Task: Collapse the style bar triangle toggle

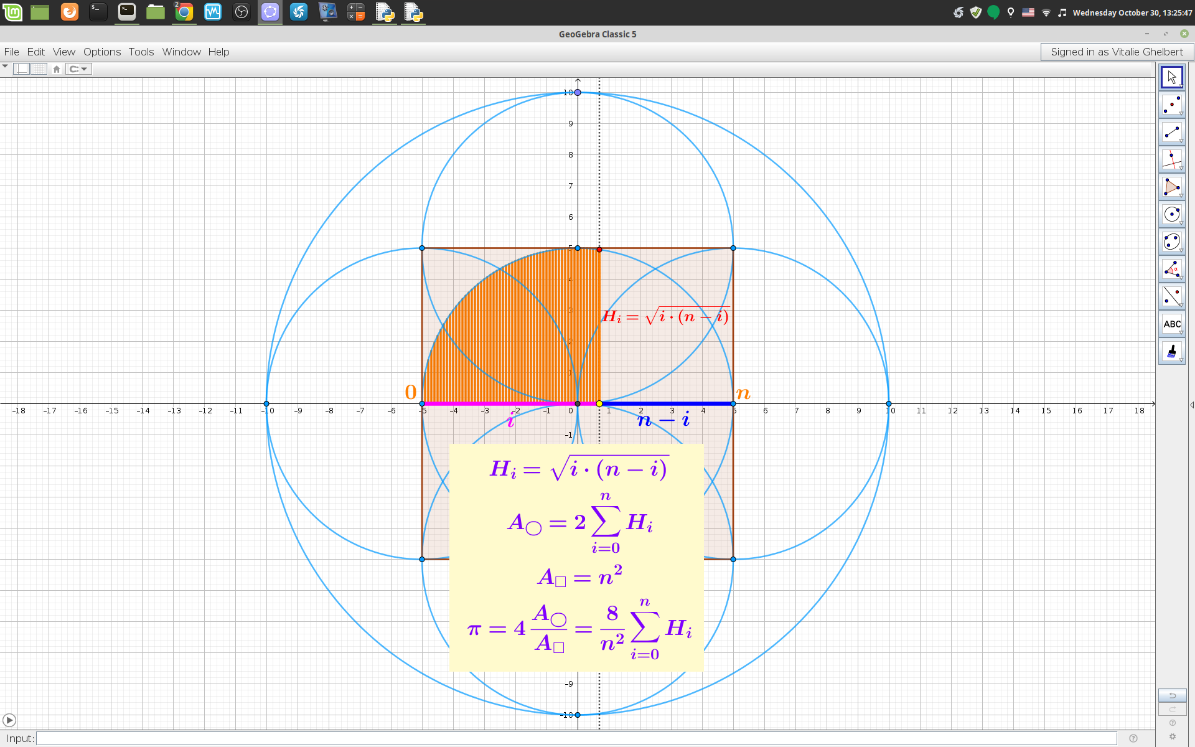Action: click(x=5, y=67)
